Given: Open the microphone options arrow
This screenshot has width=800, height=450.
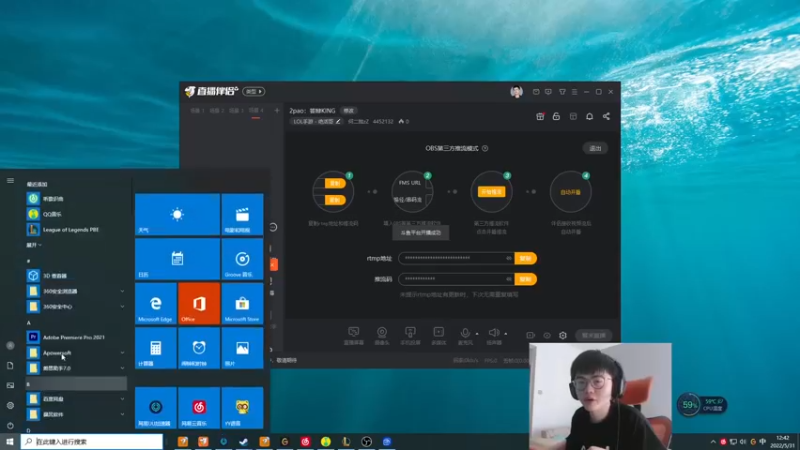Looking at the screenshot, I should tap(477, 334).
